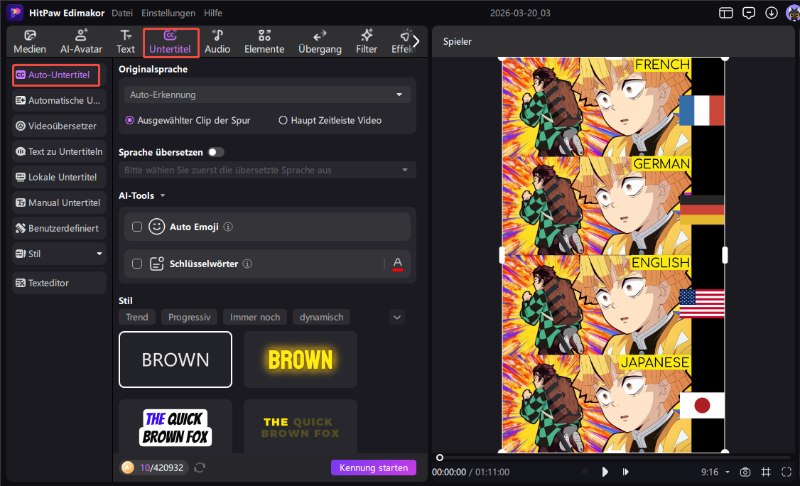Image resolution: width=800 pixels, height=486 pixels.
Task: Enter fullscreen player view
Action: point(787,471)
